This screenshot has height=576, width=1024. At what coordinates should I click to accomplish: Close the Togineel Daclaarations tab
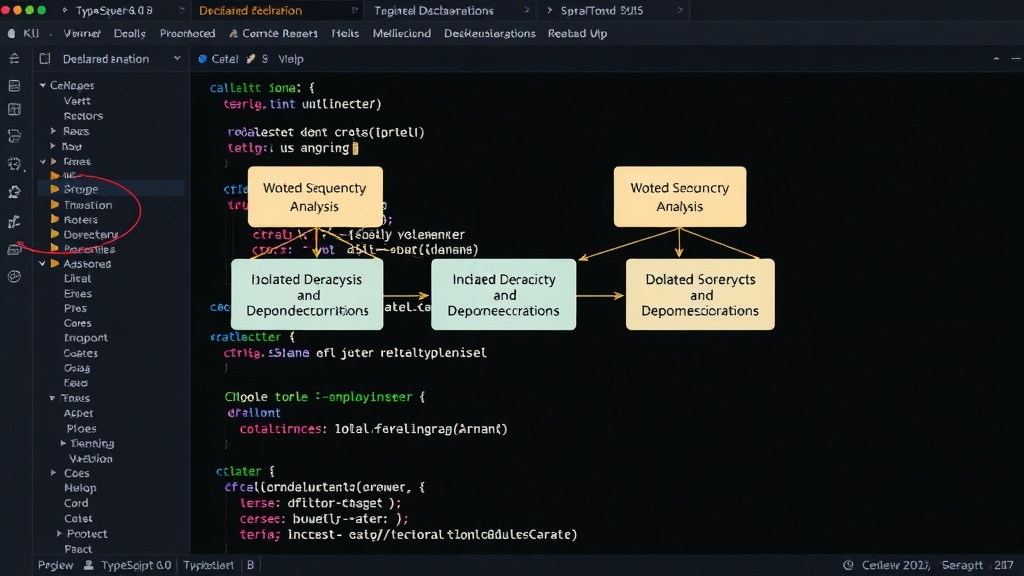526,10
